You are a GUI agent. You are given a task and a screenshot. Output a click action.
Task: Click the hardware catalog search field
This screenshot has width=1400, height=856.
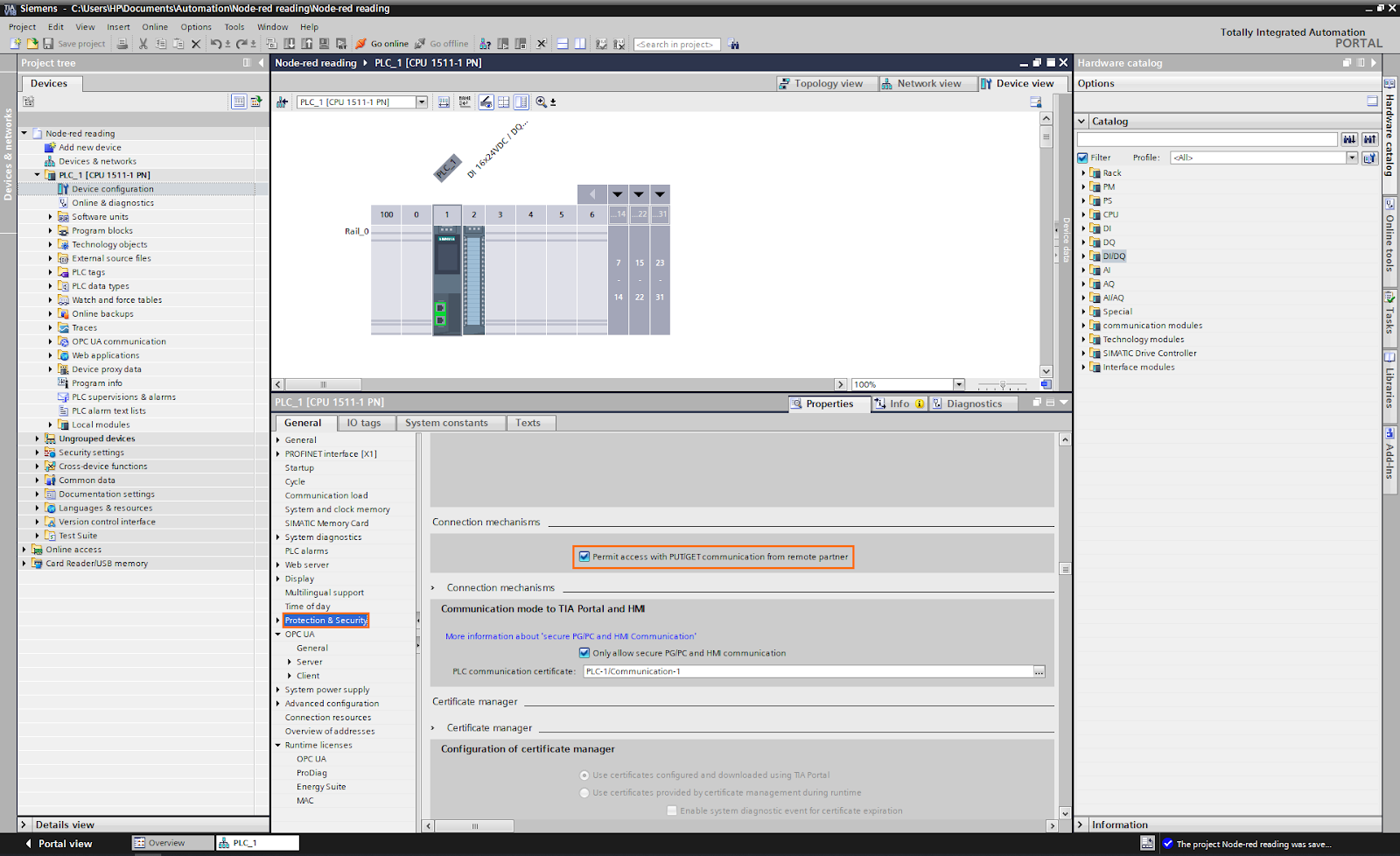coord(1207,139)
